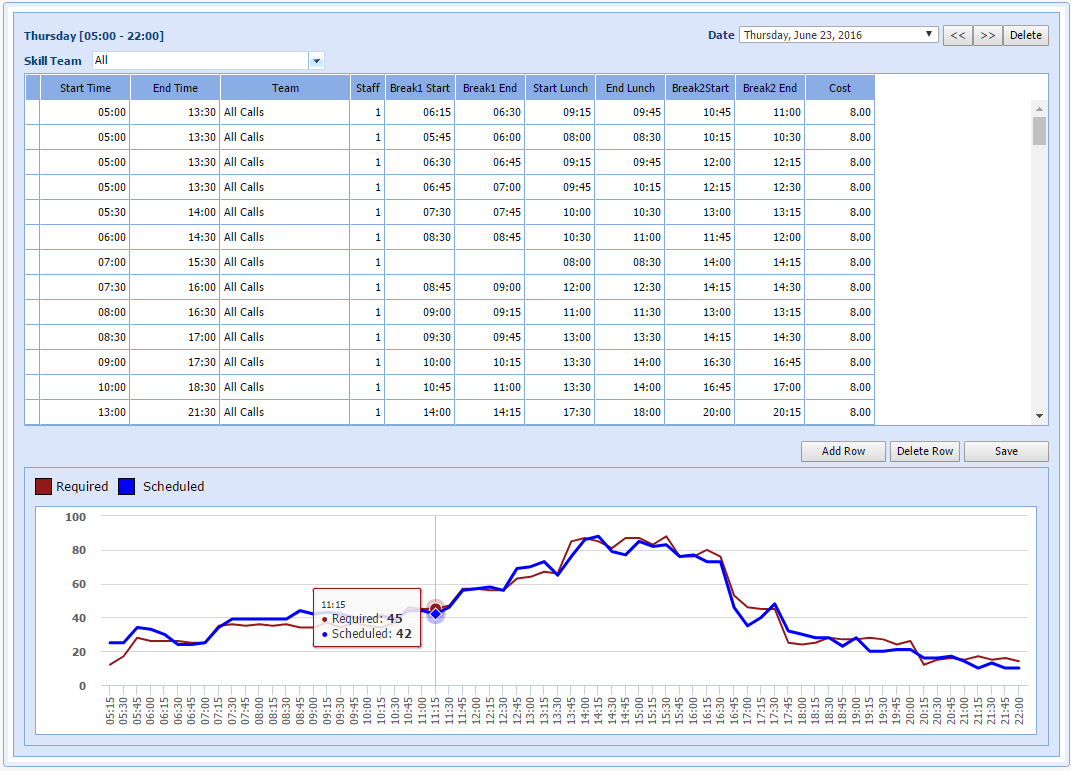Open the Date dropdown
Screen dimensions: 1071x771
(x=838, y=35)
